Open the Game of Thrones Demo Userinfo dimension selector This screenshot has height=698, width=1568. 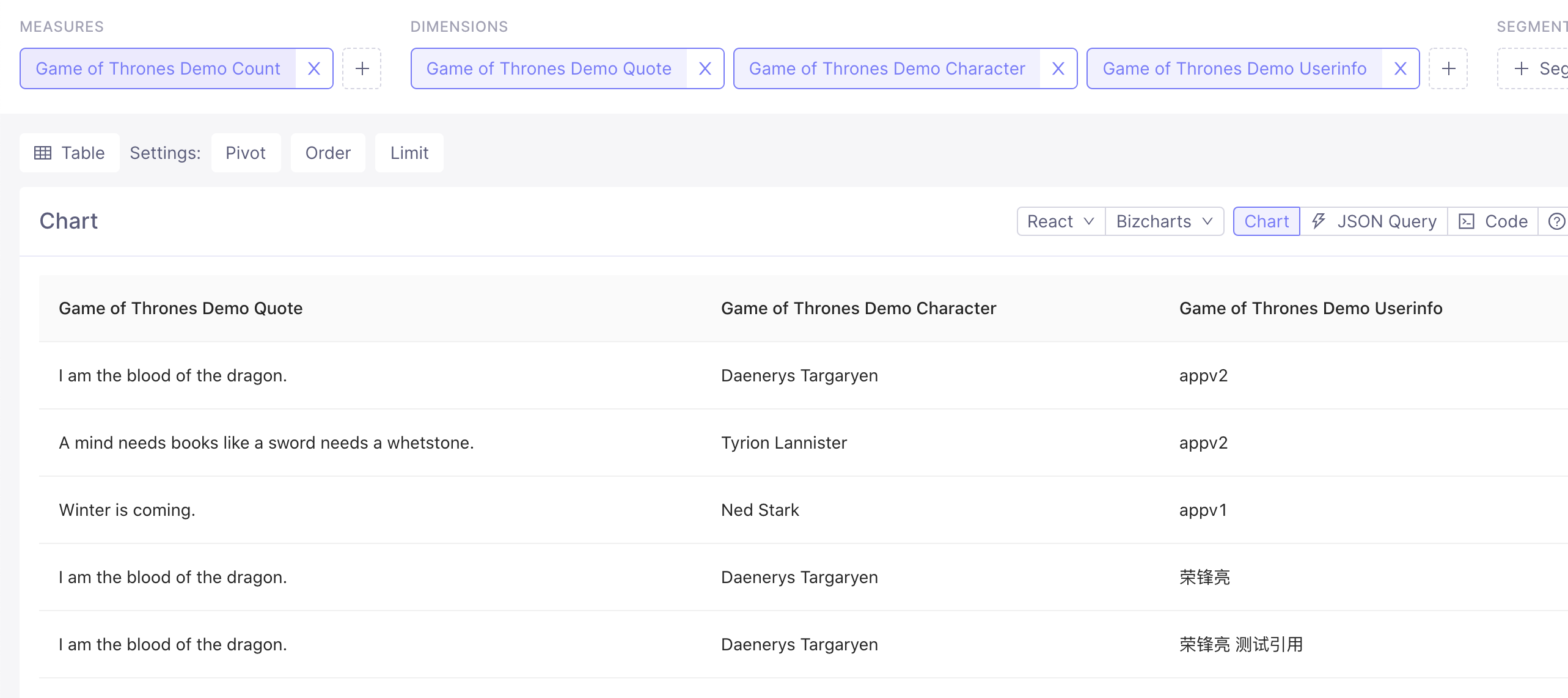(1235, 68)
